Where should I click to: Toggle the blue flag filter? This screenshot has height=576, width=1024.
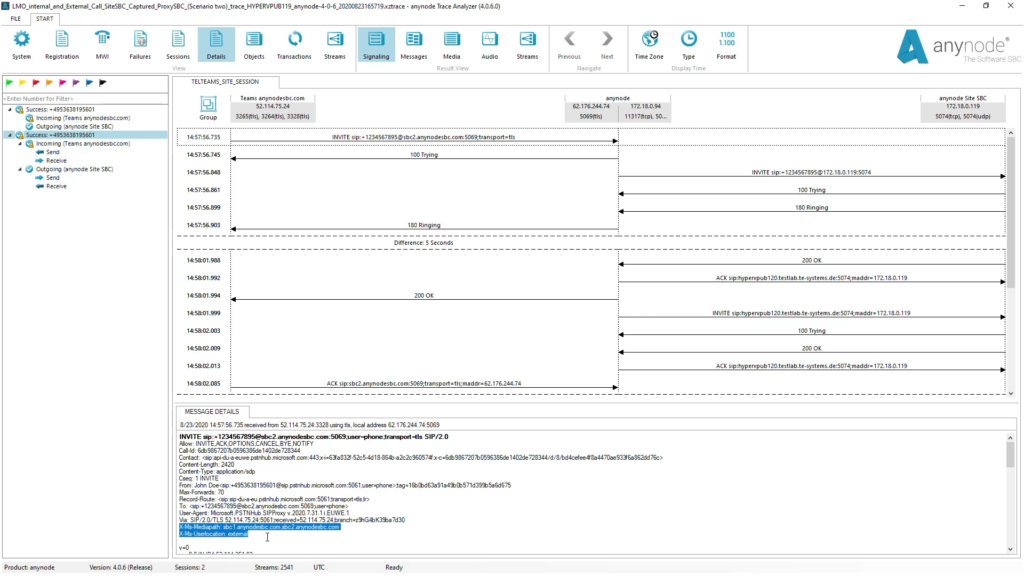coord(89,83)
